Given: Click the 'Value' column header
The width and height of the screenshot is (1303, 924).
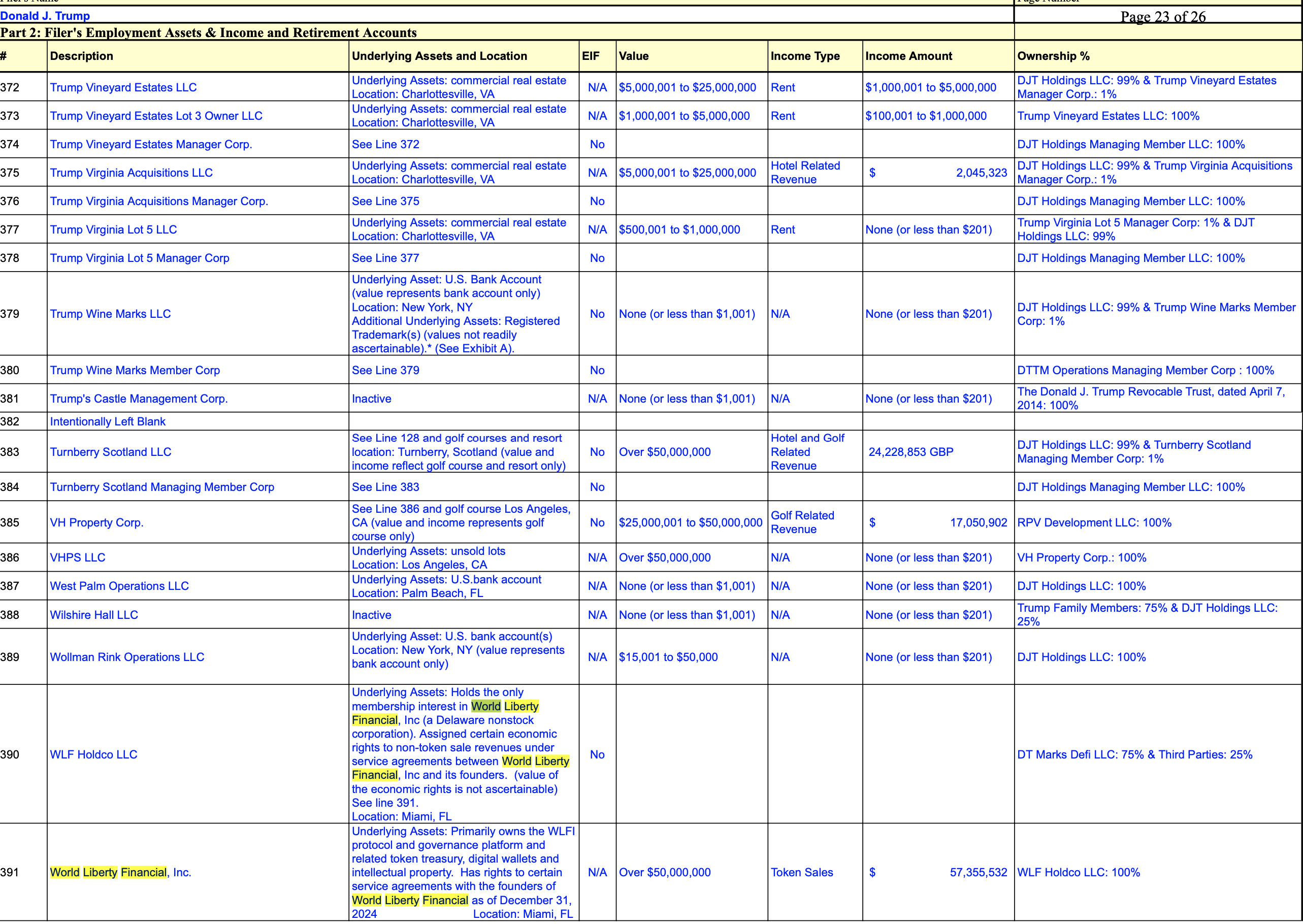Looking at the screenshot, I should pos(633,56).
